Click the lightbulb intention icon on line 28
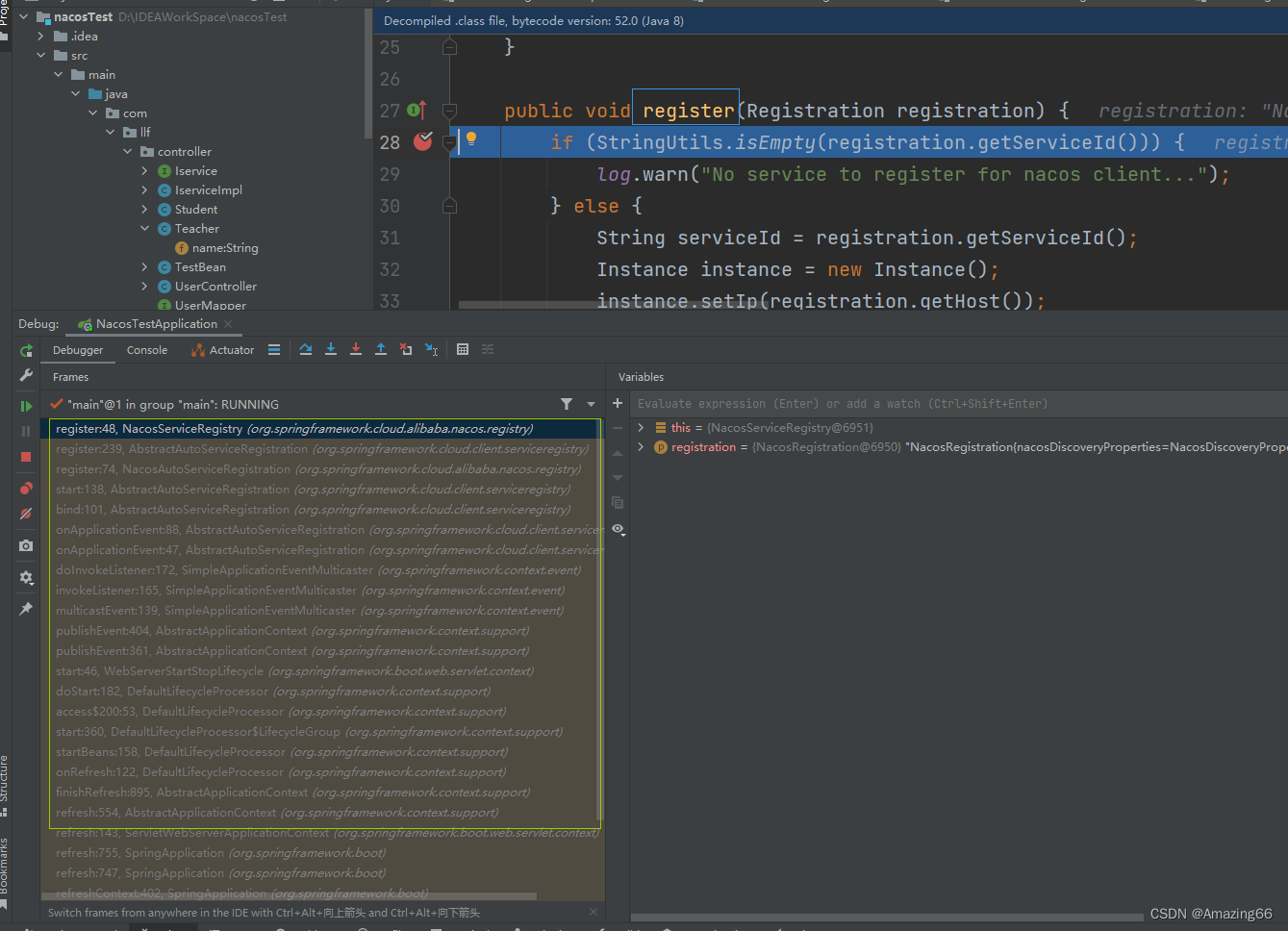 click(471, 139)
